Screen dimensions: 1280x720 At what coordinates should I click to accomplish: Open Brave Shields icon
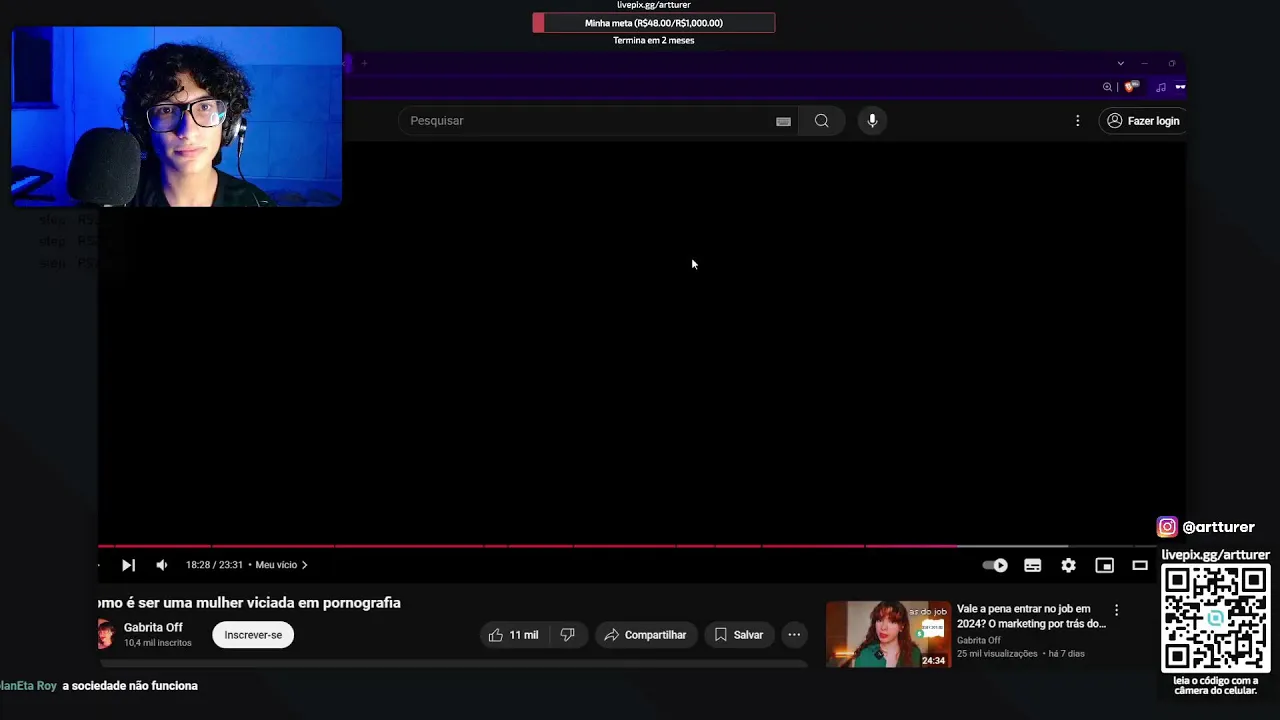tap(1131, 87)
